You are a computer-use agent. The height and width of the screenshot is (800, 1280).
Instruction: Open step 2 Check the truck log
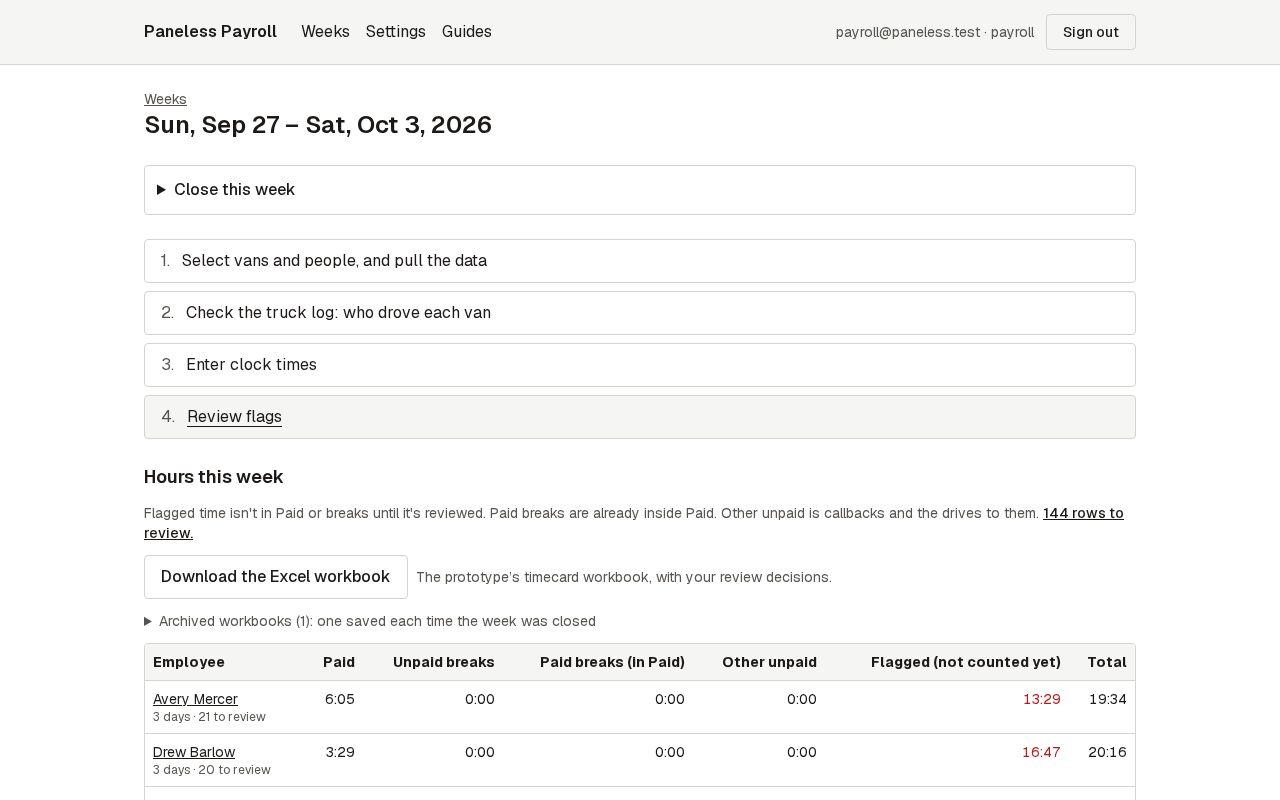coord(640,313)
